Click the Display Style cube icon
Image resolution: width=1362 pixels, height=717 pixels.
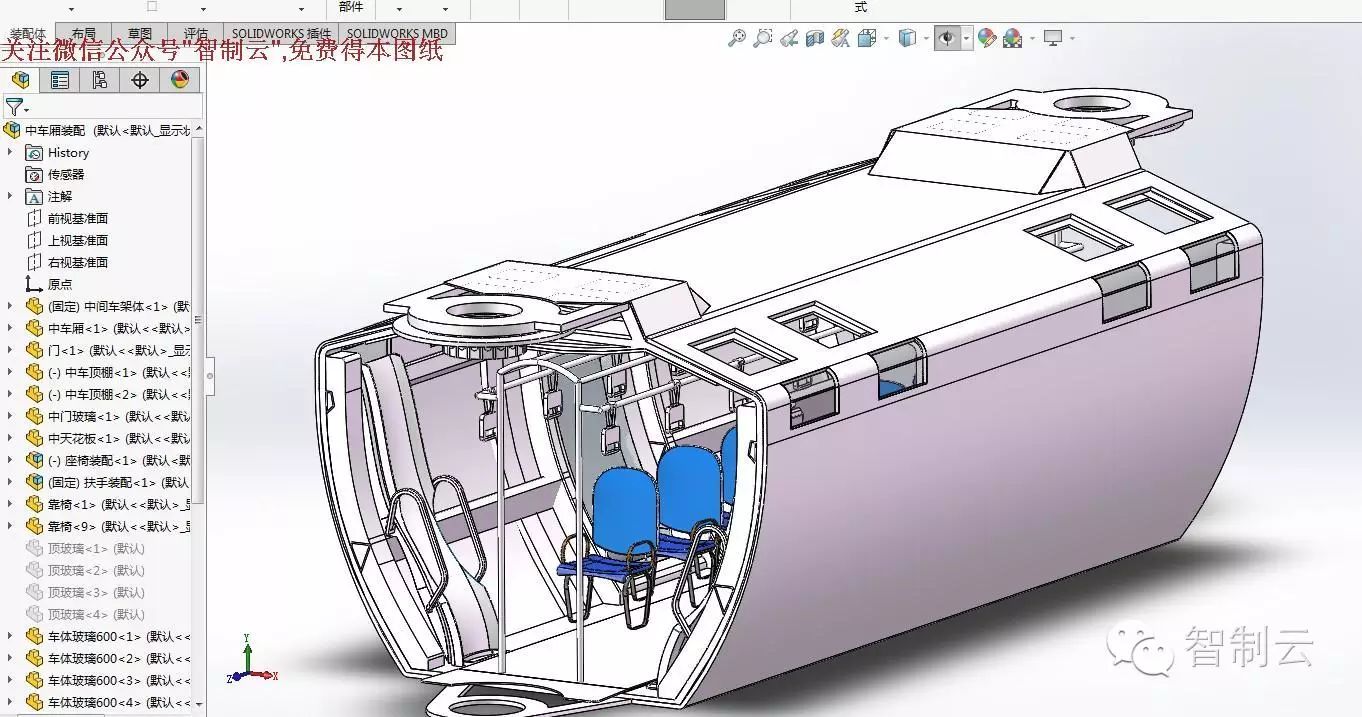907,38
